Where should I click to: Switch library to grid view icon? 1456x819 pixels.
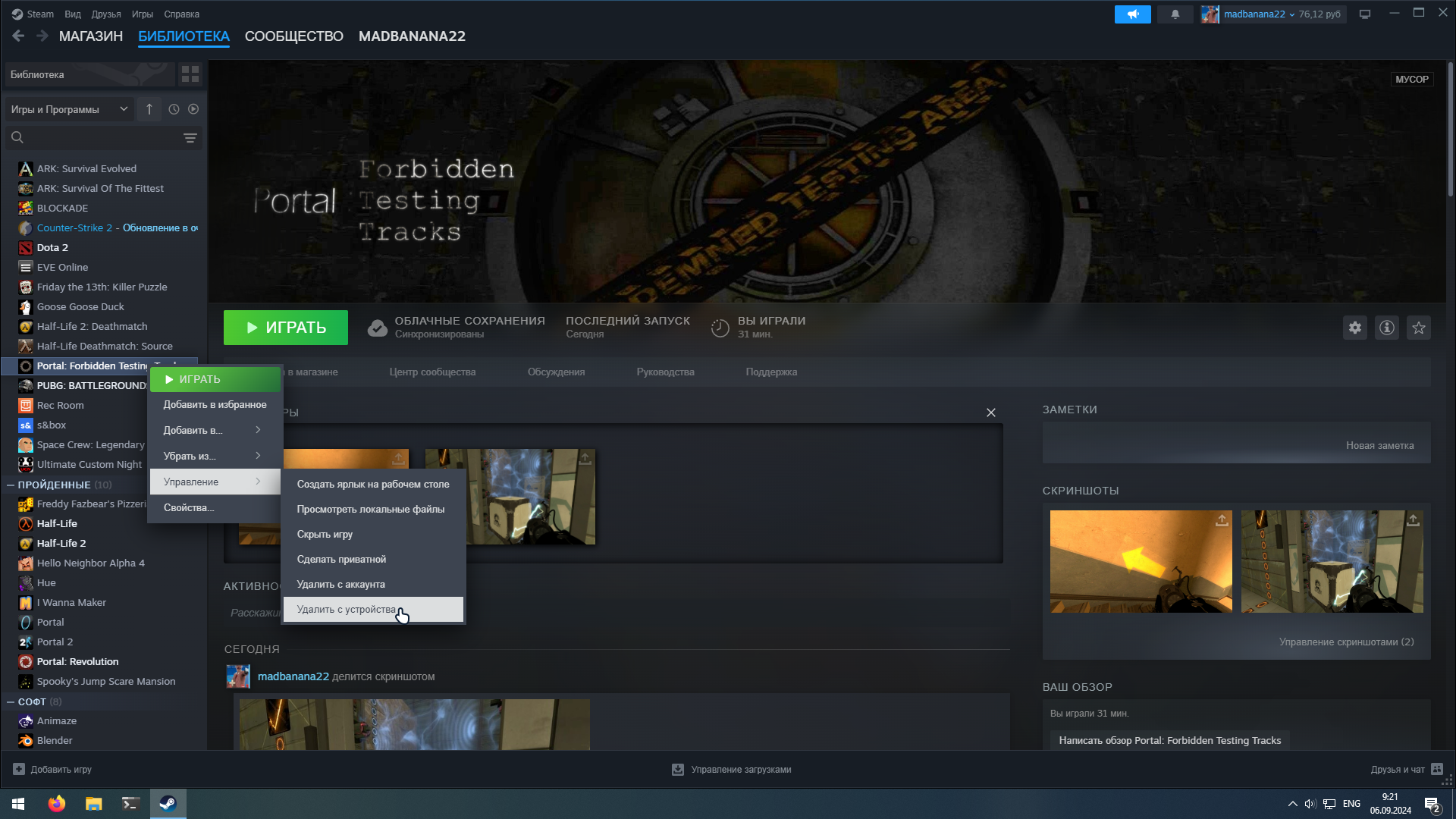190,74
